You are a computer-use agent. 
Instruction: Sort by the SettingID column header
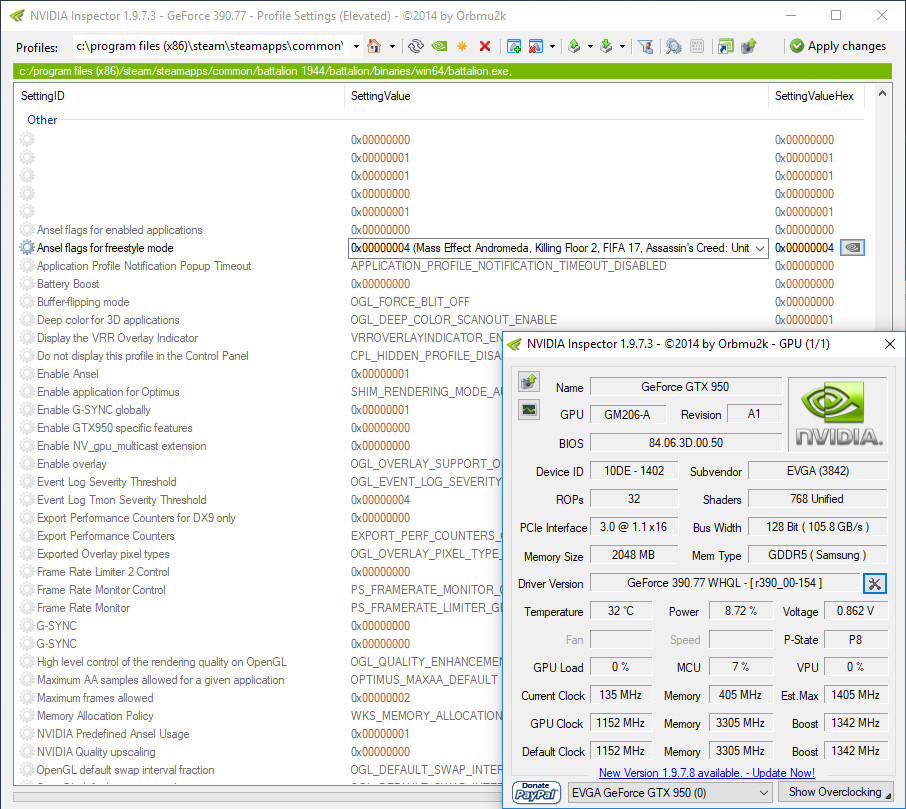pyautogui.click(x=179, y=96)
